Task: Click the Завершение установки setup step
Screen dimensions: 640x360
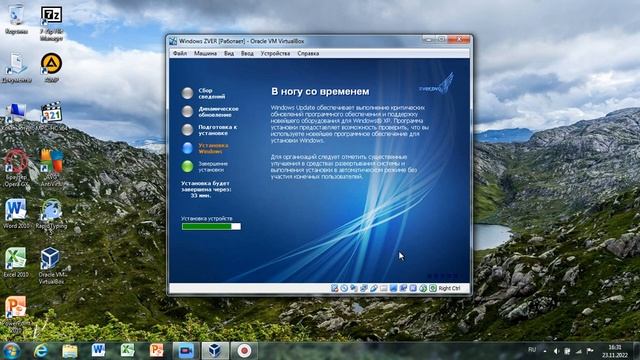Action: 205,166
